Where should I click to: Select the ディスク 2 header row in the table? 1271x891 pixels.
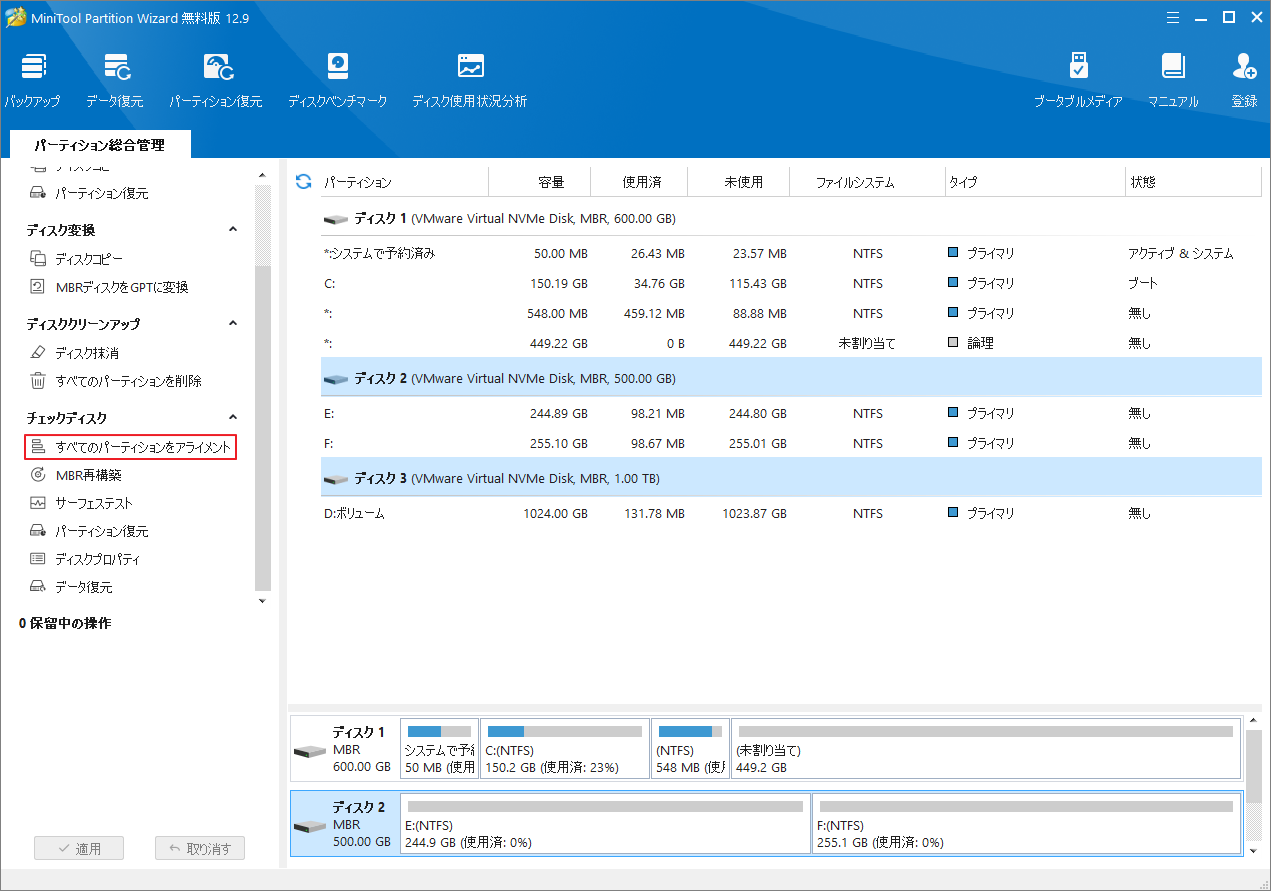coord(790,379)
